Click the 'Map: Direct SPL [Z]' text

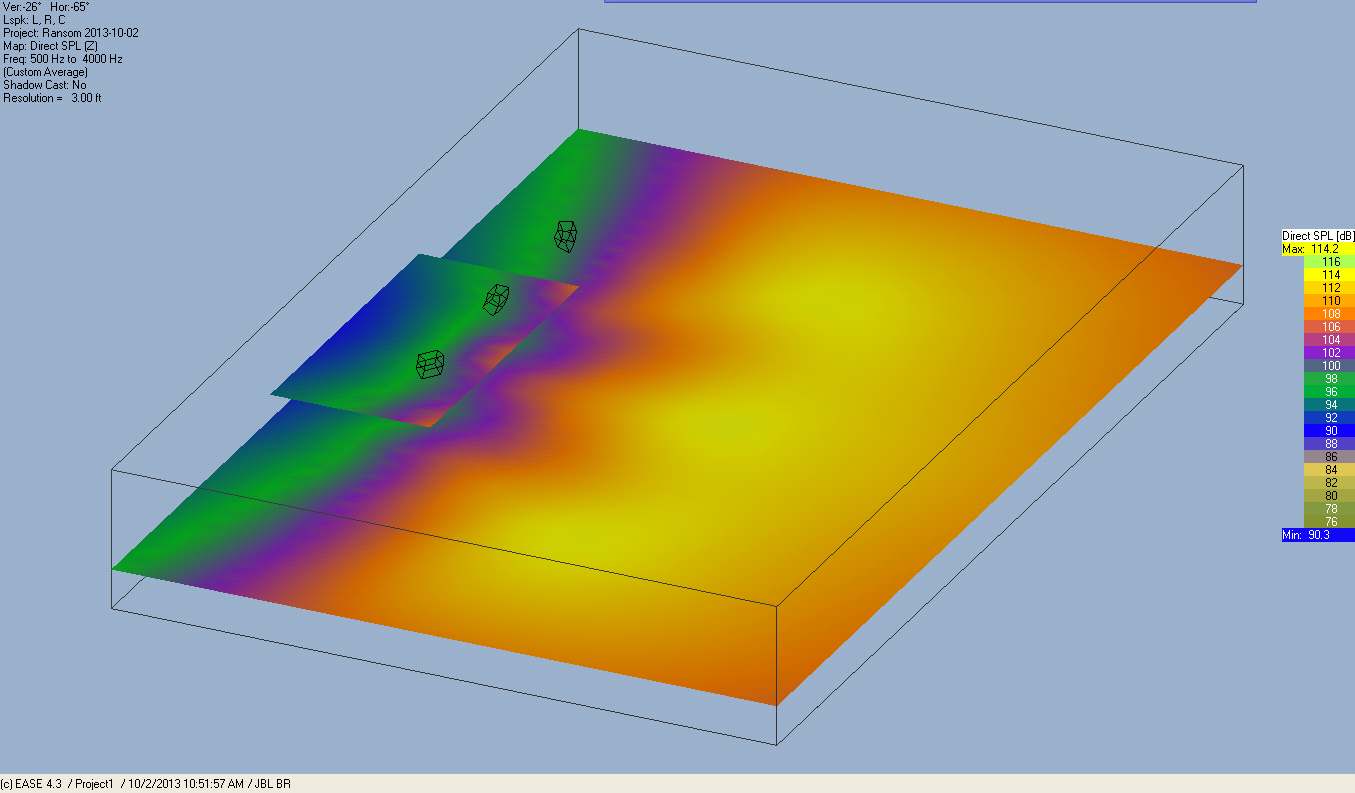click(50, 46)
